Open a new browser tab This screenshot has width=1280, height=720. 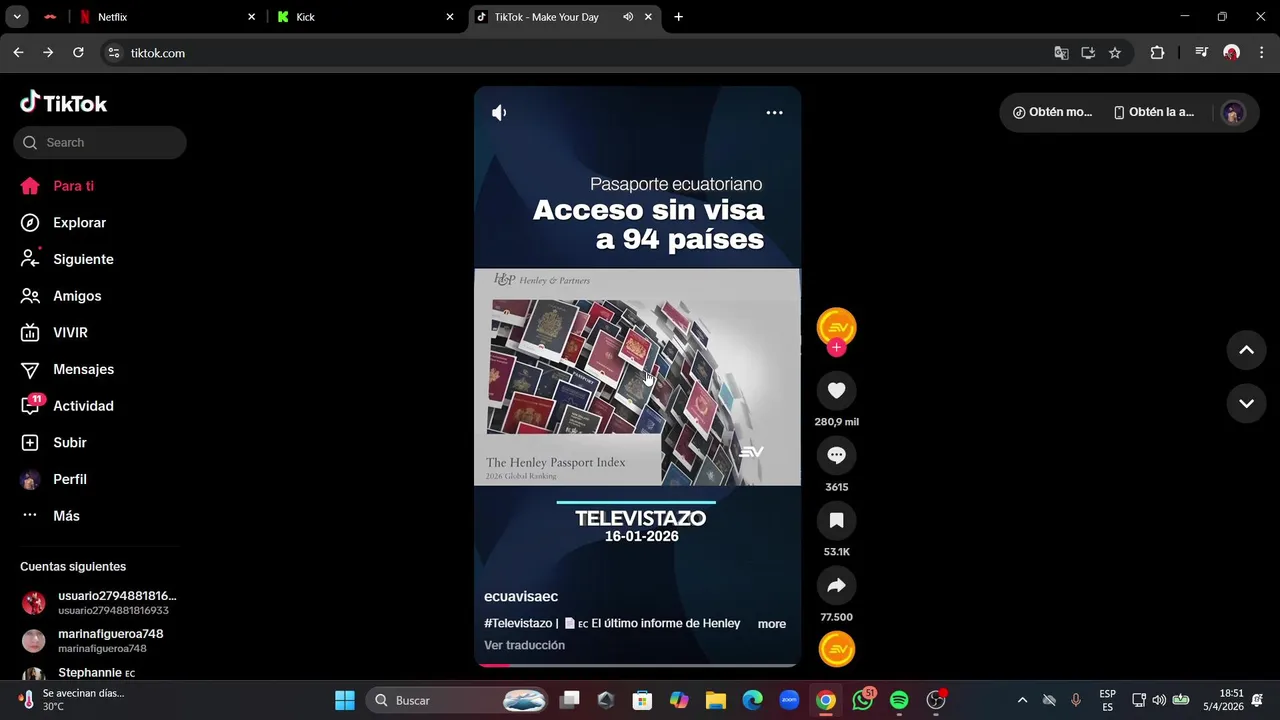678,17
